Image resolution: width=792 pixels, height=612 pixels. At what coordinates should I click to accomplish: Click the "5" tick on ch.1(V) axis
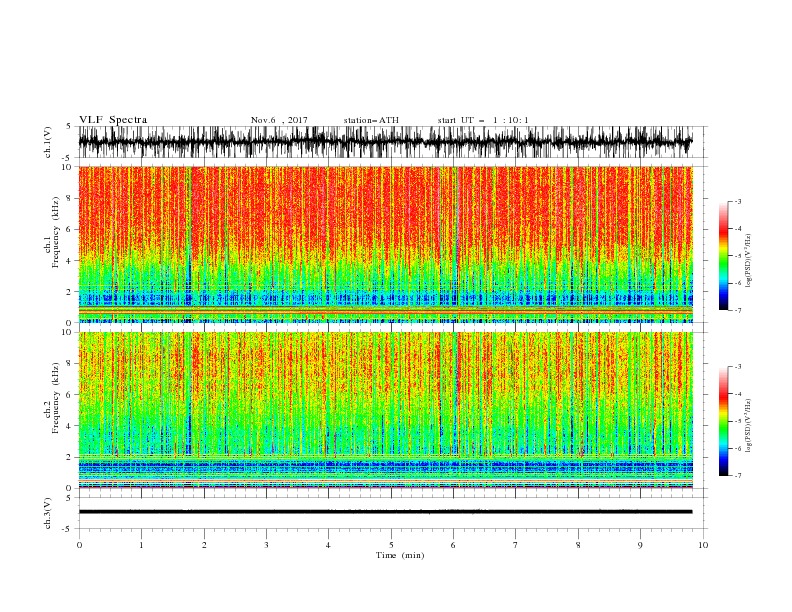(69, 126)
